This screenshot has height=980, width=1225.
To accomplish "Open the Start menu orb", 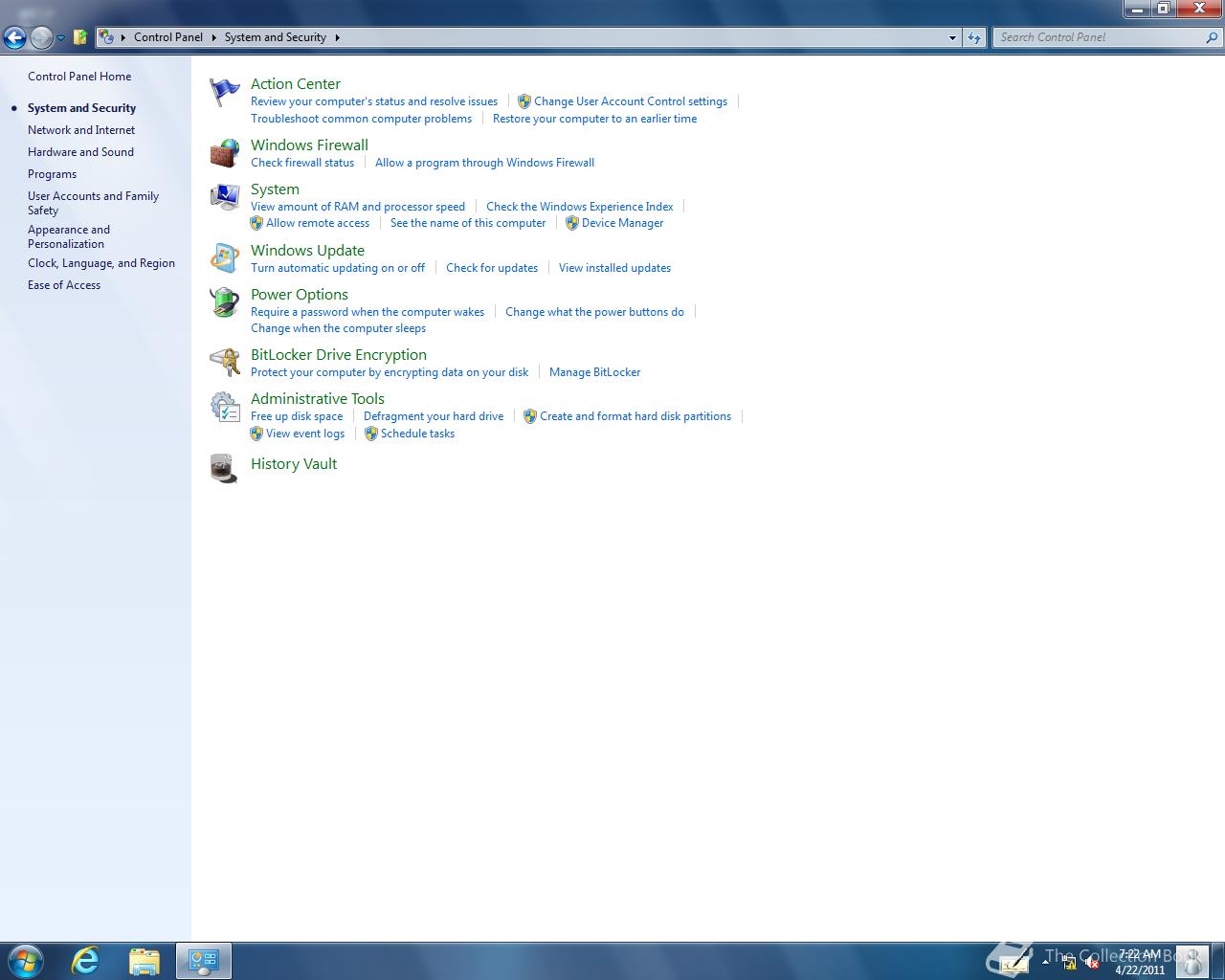I will coord(26,961).
